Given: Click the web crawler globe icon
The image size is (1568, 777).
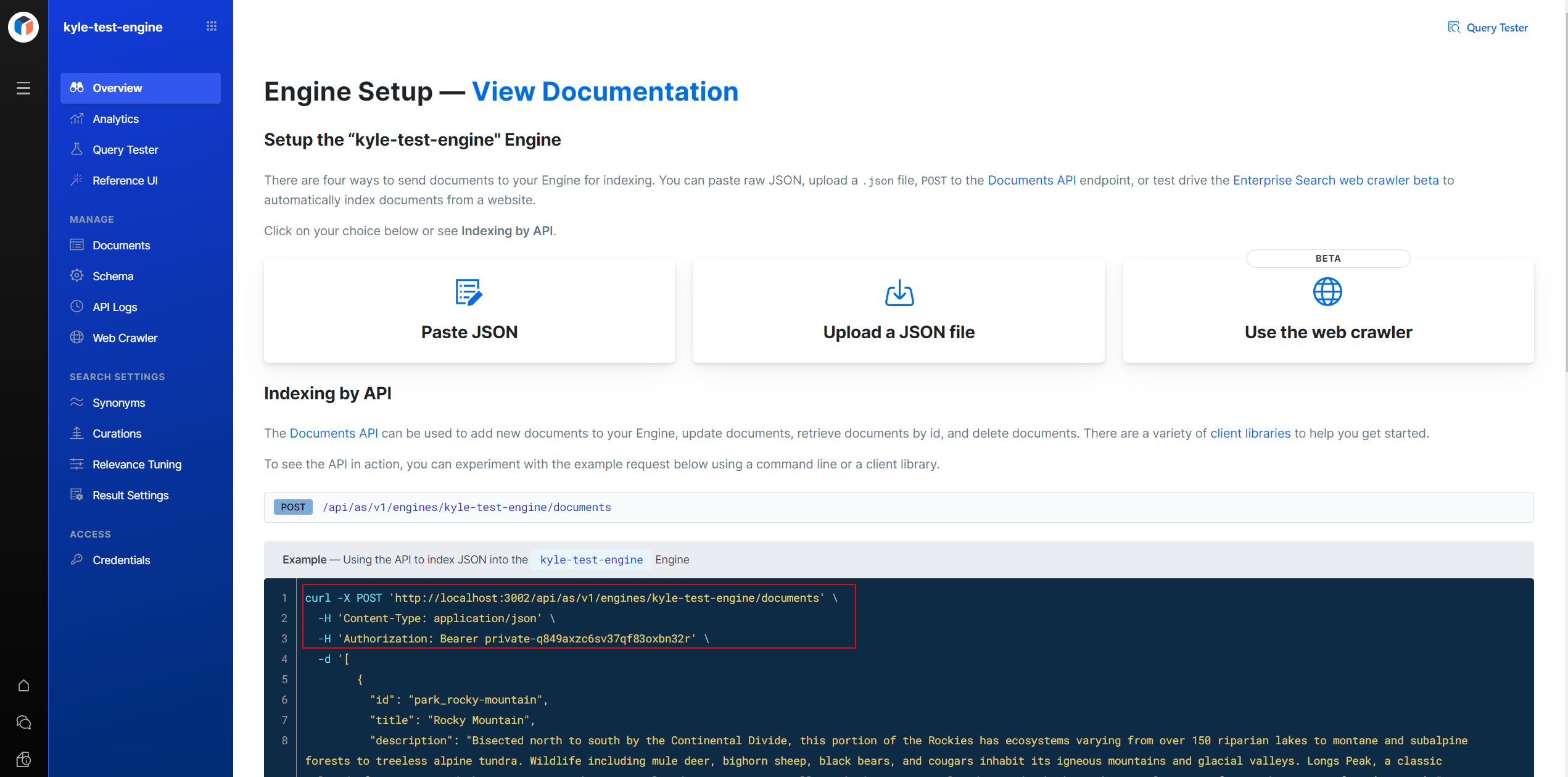Looking at the screenshot, I should click(1327, 291).
